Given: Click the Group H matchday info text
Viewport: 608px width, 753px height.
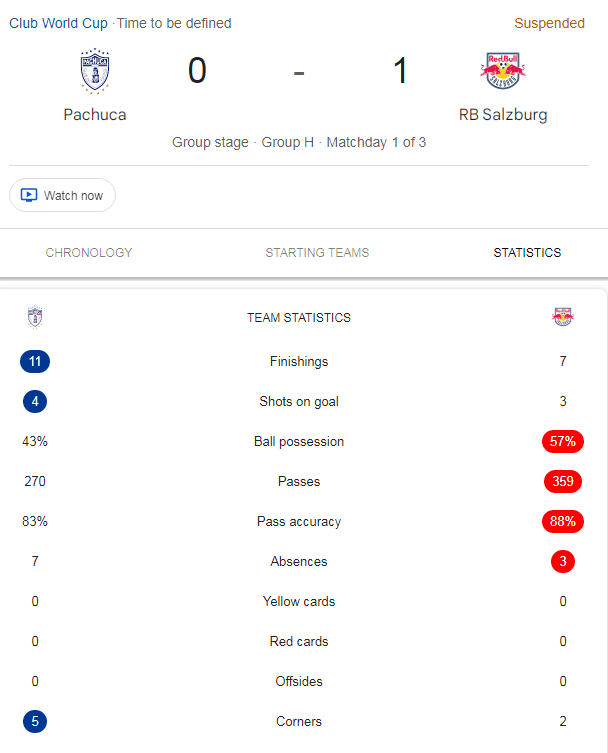Looking at the screenshot, I should coord(299,142).
